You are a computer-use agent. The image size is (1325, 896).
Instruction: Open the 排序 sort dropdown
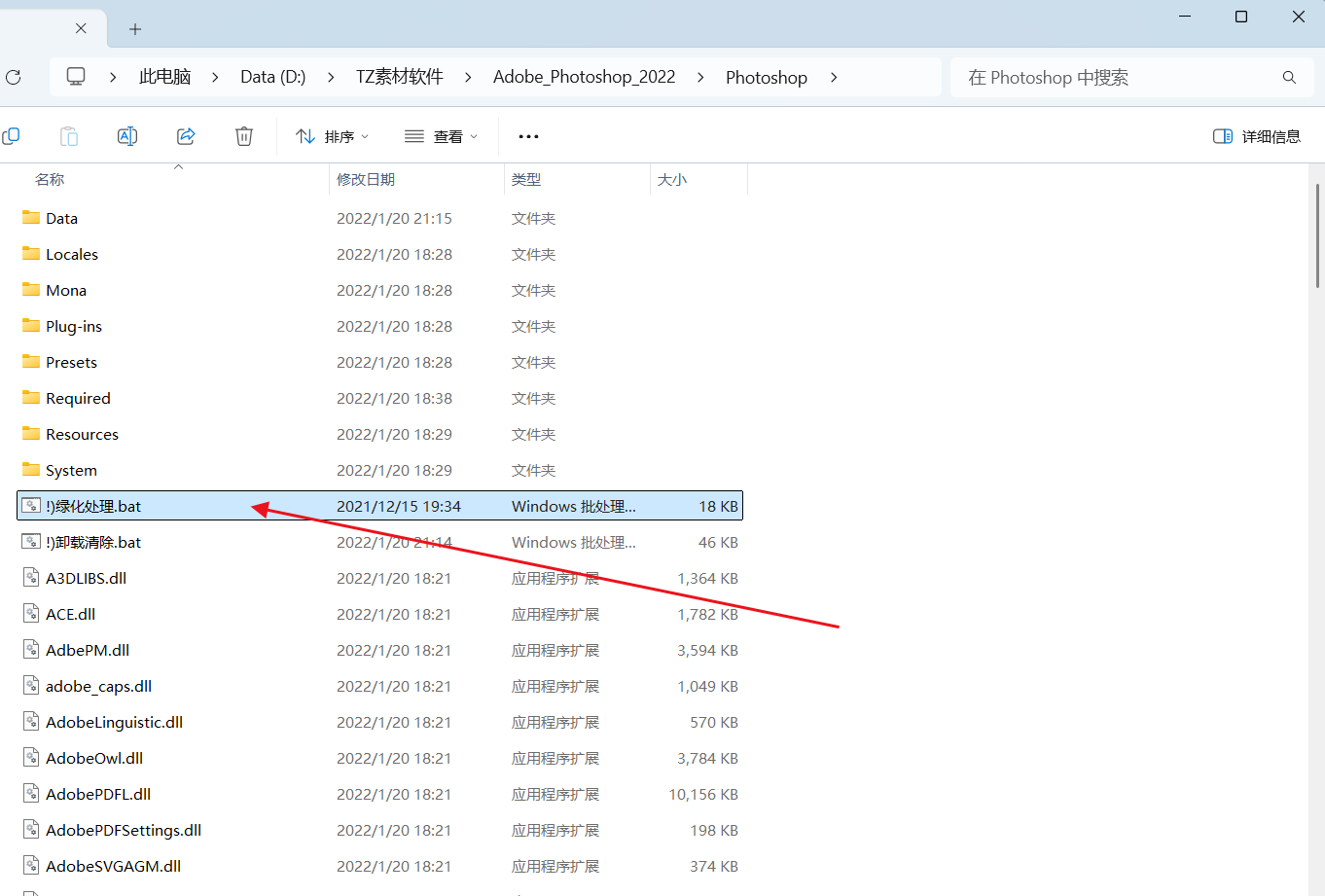pos(333,136)
